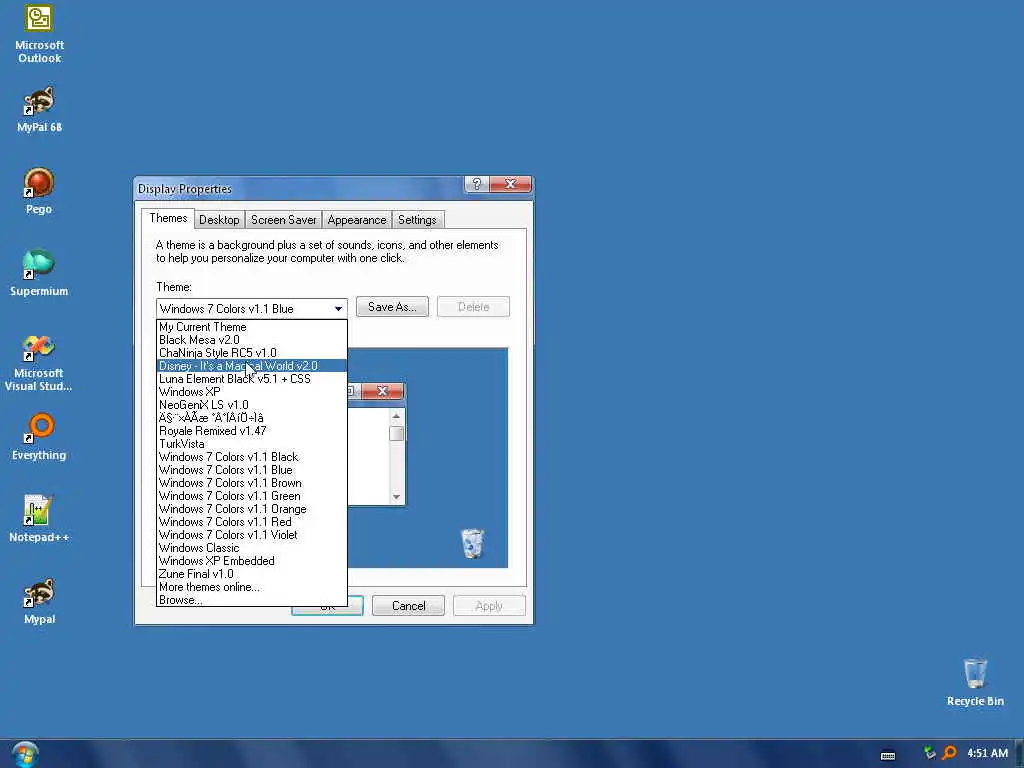The height and width of the screenshot is (768, 1024).
Task: Select the Notepad++ desktop shortcut
Action: tap(39, 519)
